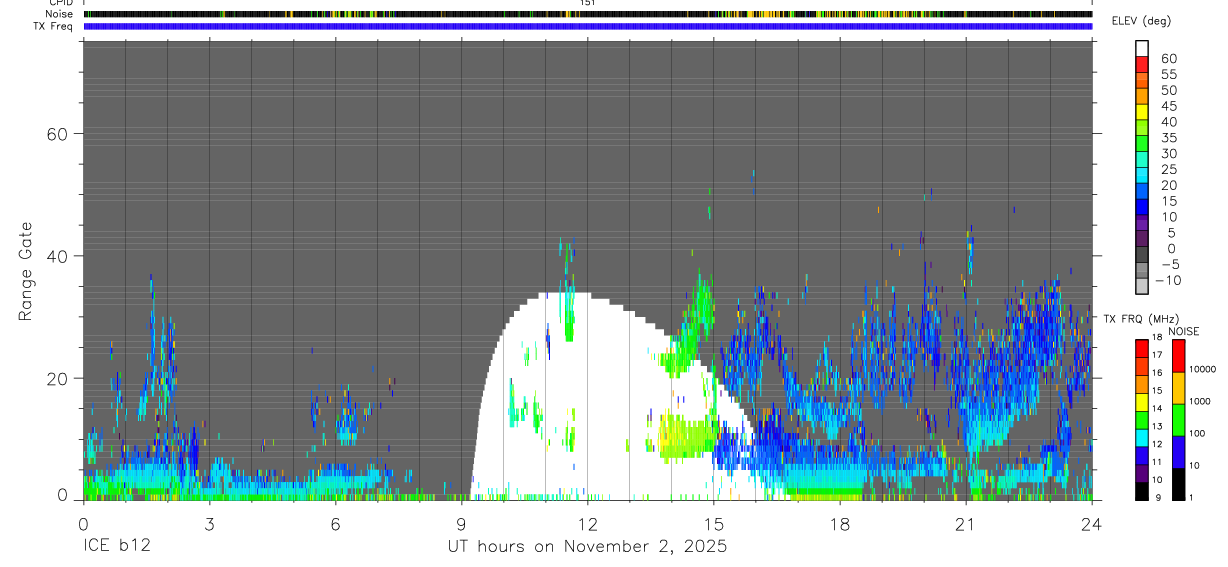The height and width of the screenshot is (567, 1228).
Task: Click the TX FRQ scale value '9'
Action: point(1159,497)
